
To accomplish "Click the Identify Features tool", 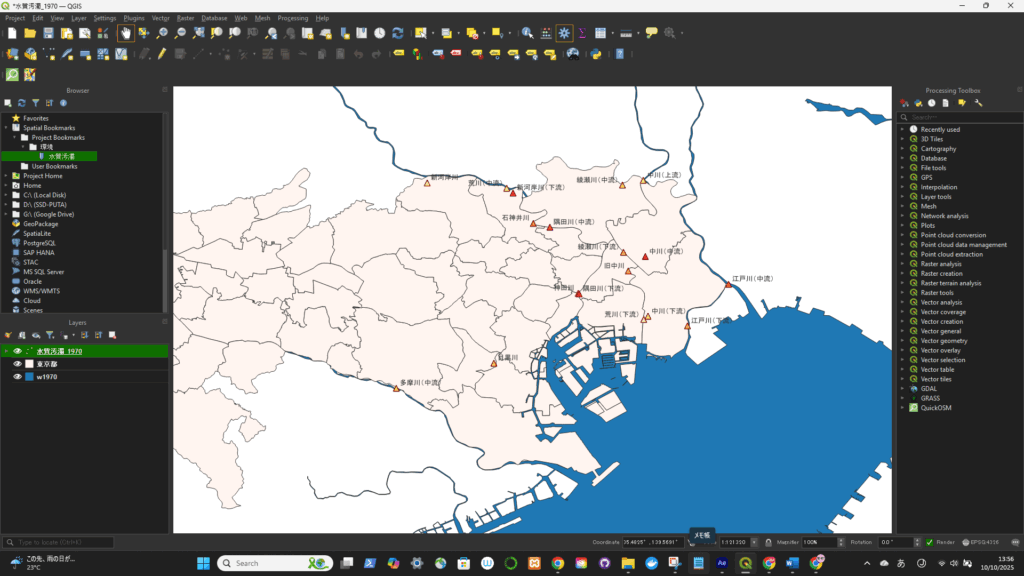I will tap(527, 33).
